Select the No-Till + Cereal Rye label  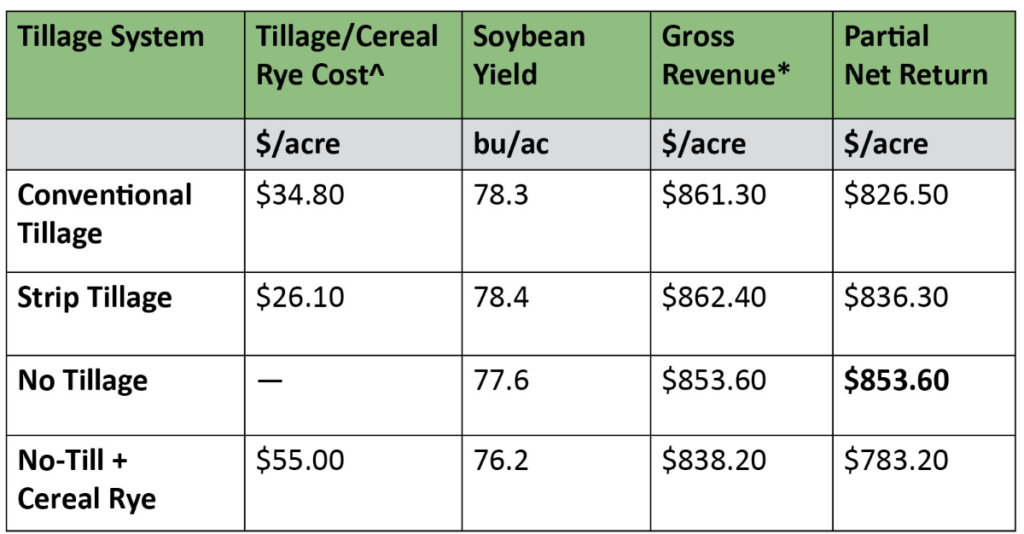point(87,479)
